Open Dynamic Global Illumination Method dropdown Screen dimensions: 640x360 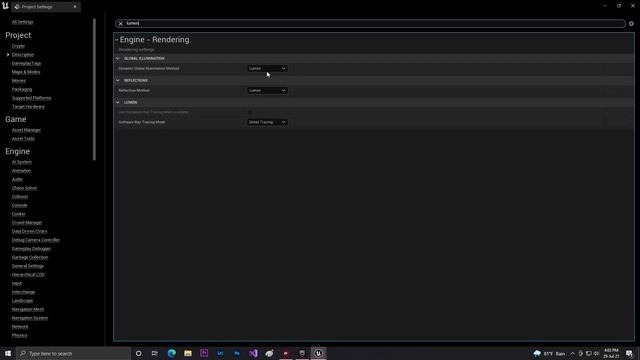pos(267,69)
